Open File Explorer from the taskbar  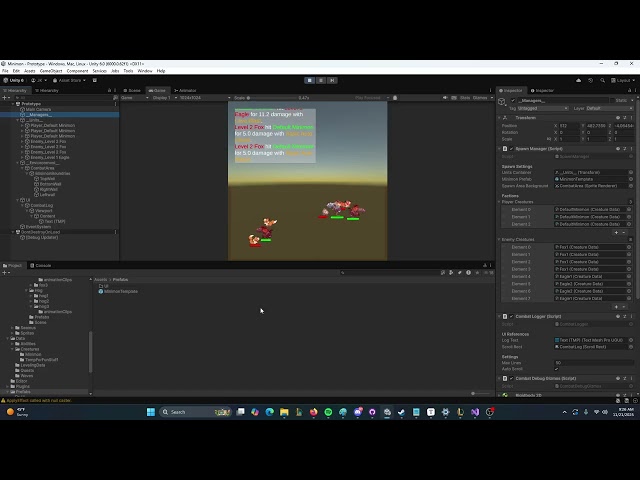(x=284, y=412)
